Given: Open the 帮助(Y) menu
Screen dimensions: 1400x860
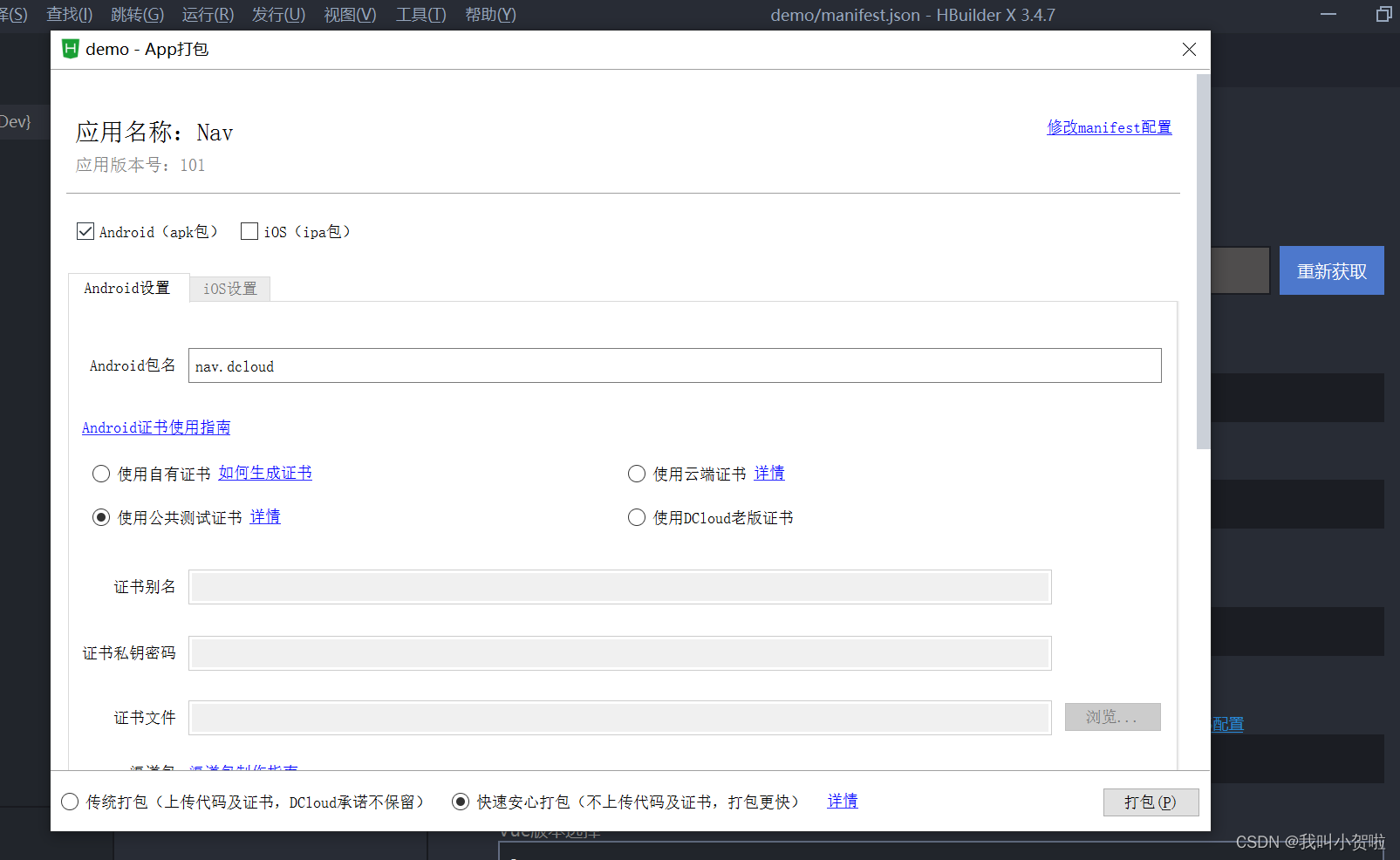Looking at the screenshot, I should pos(491,15).
